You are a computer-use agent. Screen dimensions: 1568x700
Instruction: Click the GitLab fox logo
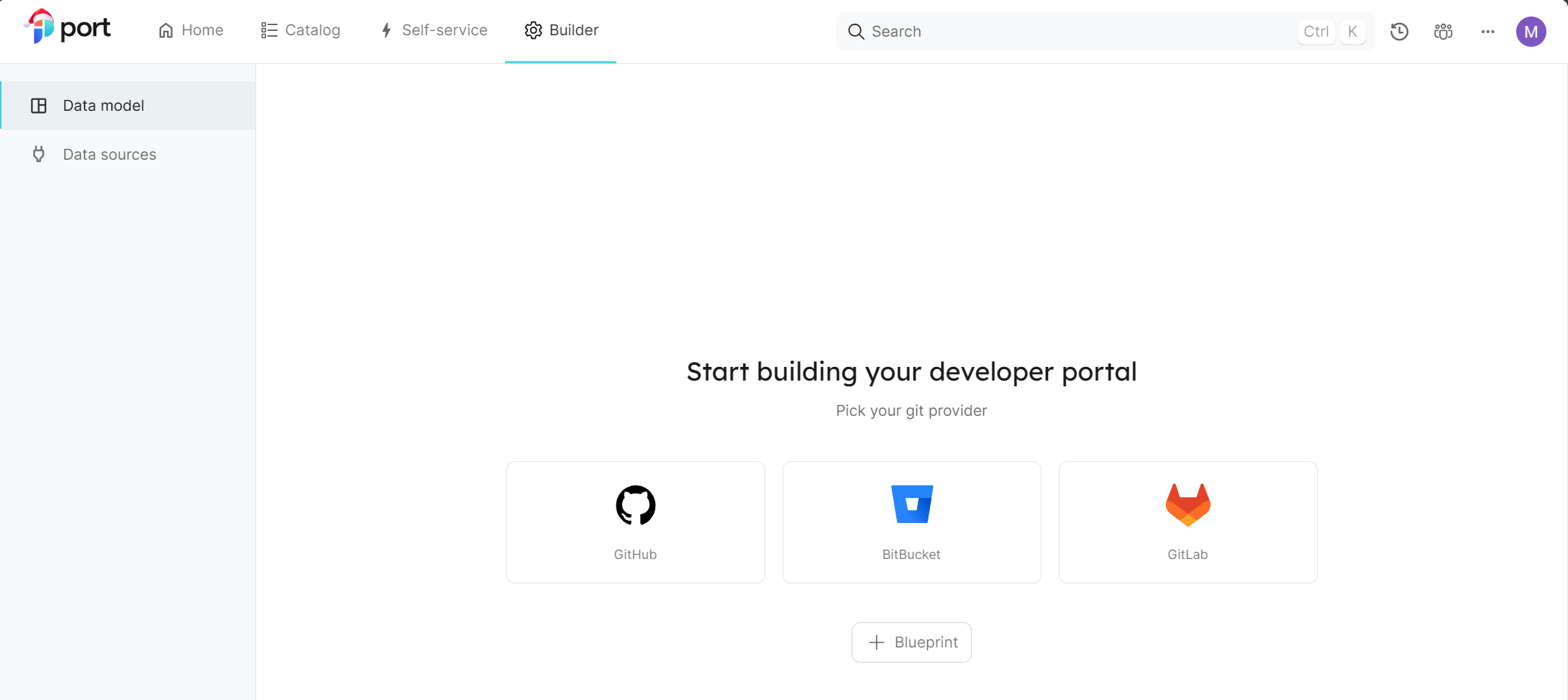tap(1188, 504)
